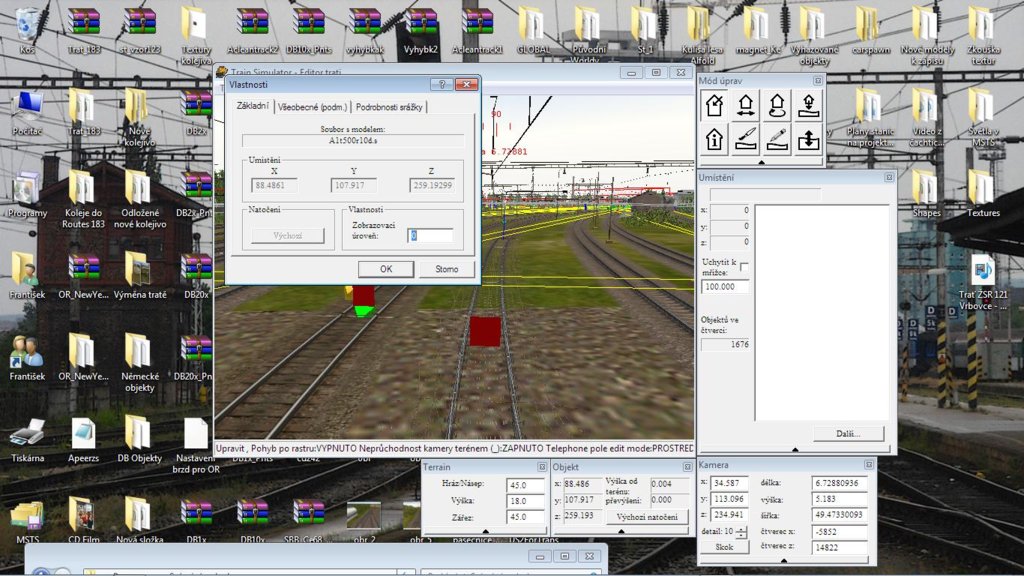Screen dimensions: 1024x576
Task: Toggle the 'Uchytit k mřížce' checkbox
Action: point(743,266)
